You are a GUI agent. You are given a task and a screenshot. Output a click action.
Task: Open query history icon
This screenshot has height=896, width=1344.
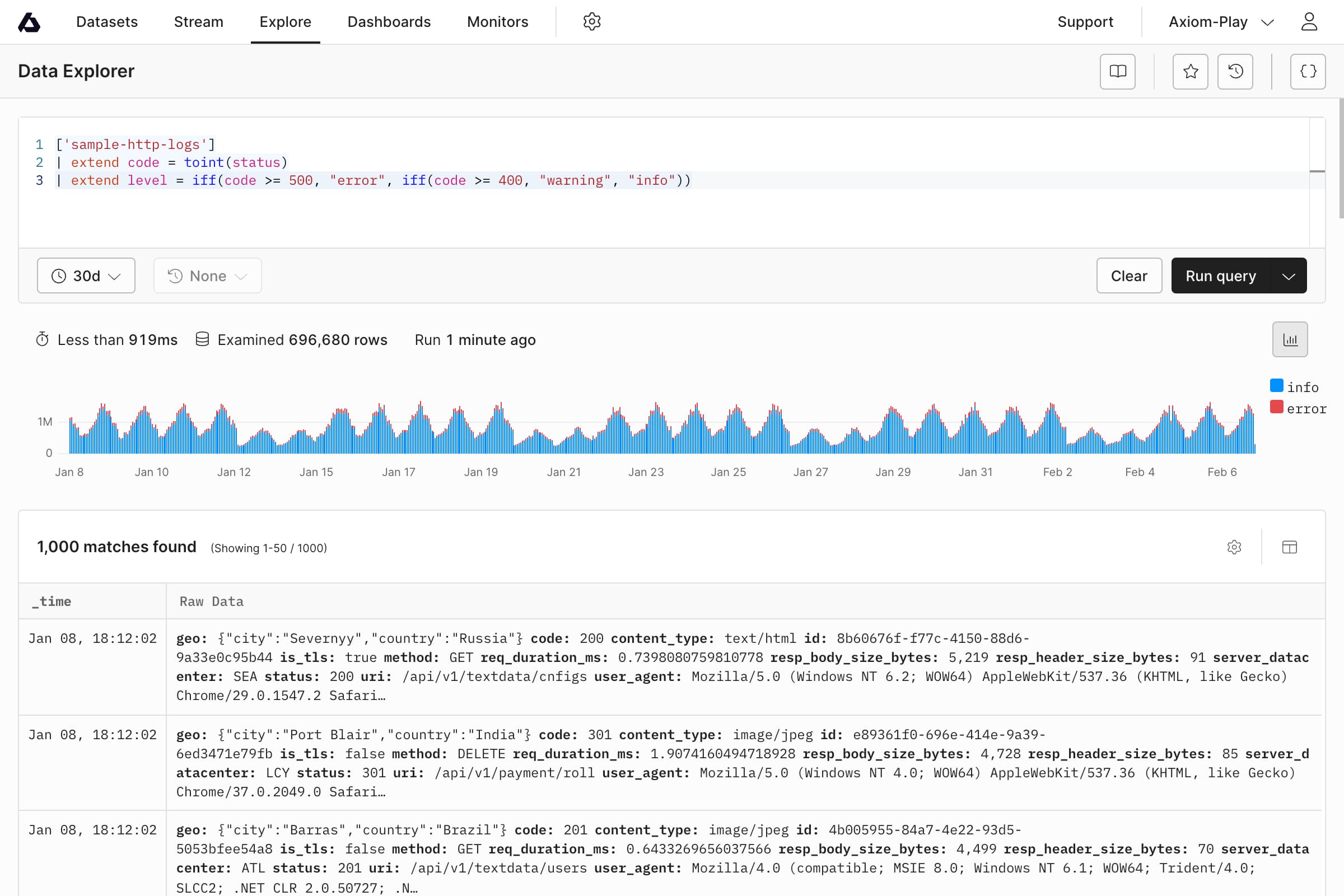[x=1235, y=72]
